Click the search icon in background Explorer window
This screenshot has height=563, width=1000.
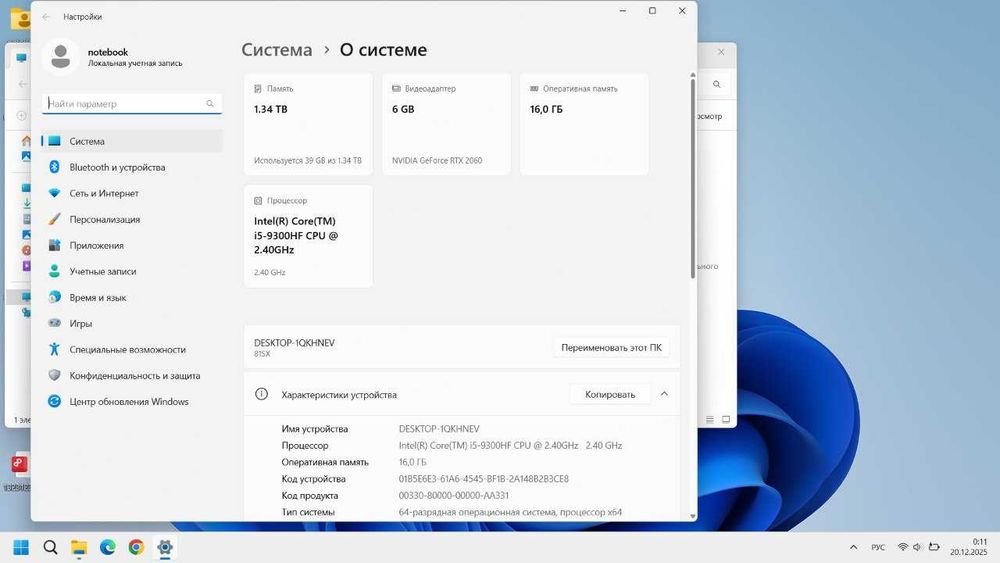pos(717,84)
